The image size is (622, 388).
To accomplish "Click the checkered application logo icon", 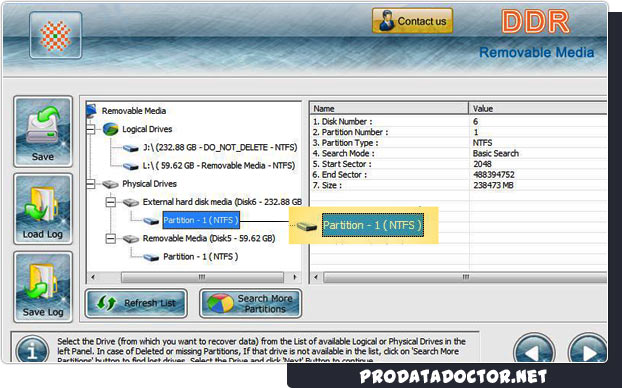I will pyautogui.click(x=56, y=35).
